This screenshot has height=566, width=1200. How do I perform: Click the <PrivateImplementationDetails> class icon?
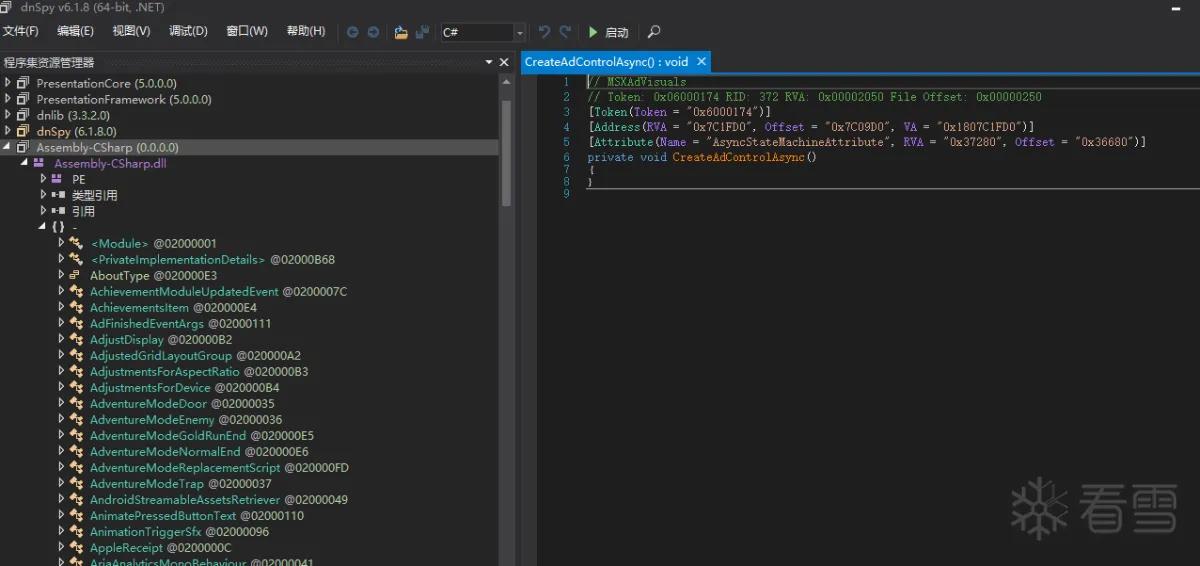(77, 259)
